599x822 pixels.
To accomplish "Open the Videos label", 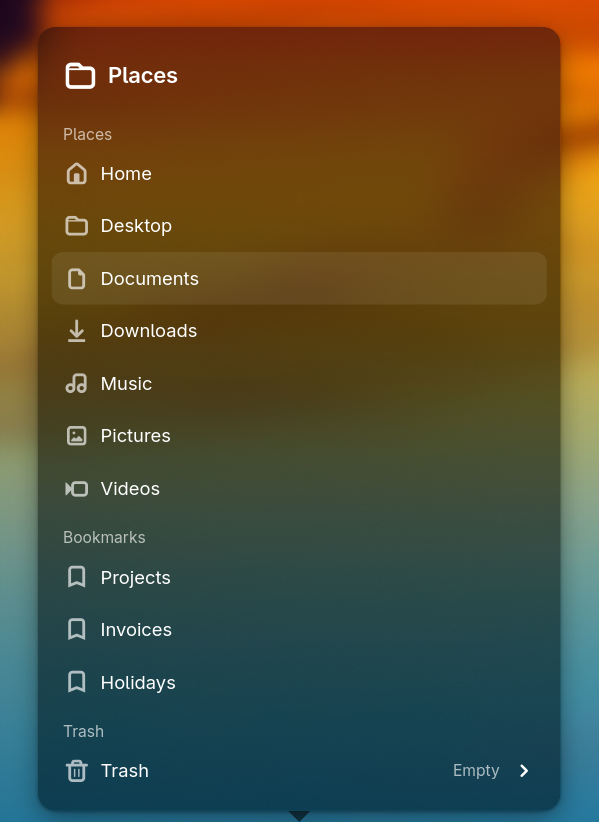I will tap(130, 489).
